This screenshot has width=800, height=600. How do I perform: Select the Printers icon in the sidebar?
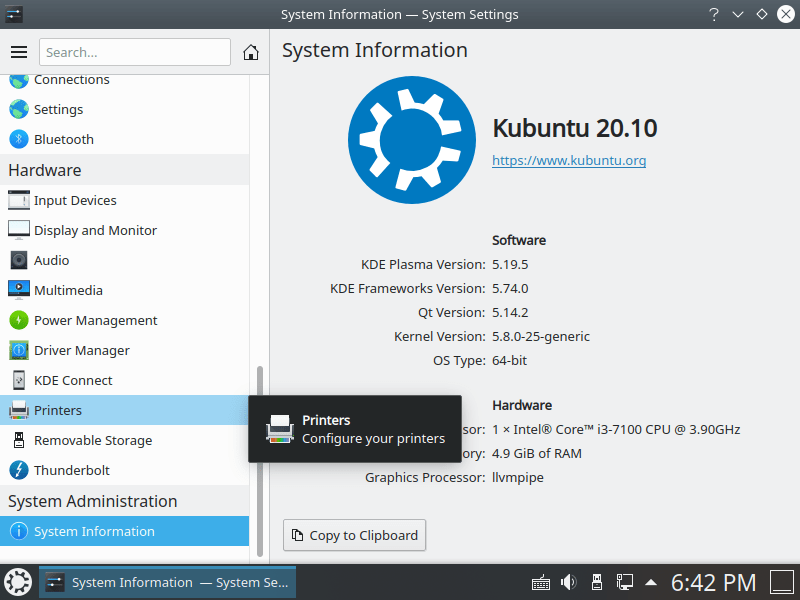19,410
